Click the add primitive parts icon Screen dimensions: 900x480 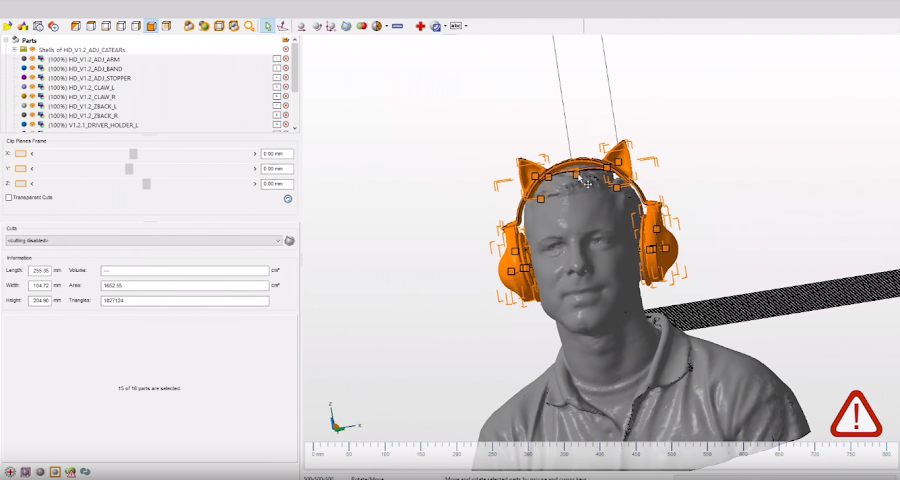(x=23, y=26)
